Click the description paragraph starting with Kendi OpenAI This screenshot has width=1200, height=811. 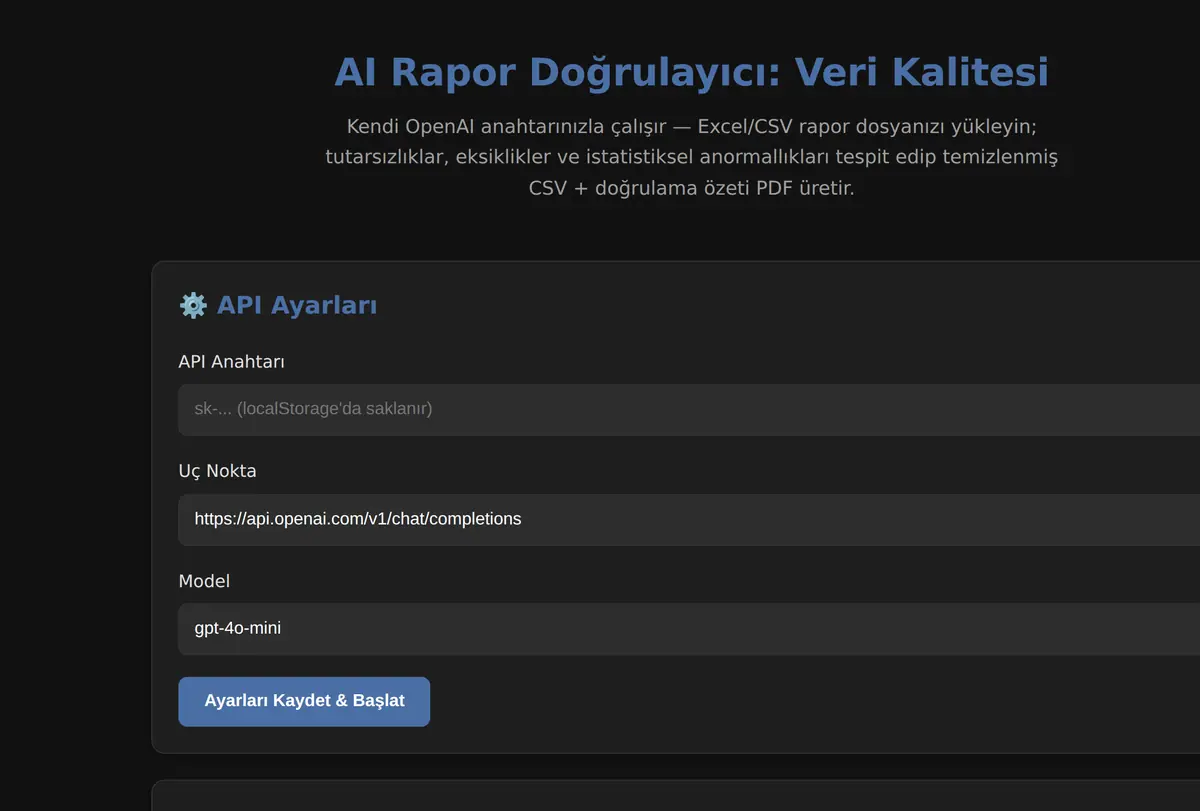pos(691,157)
